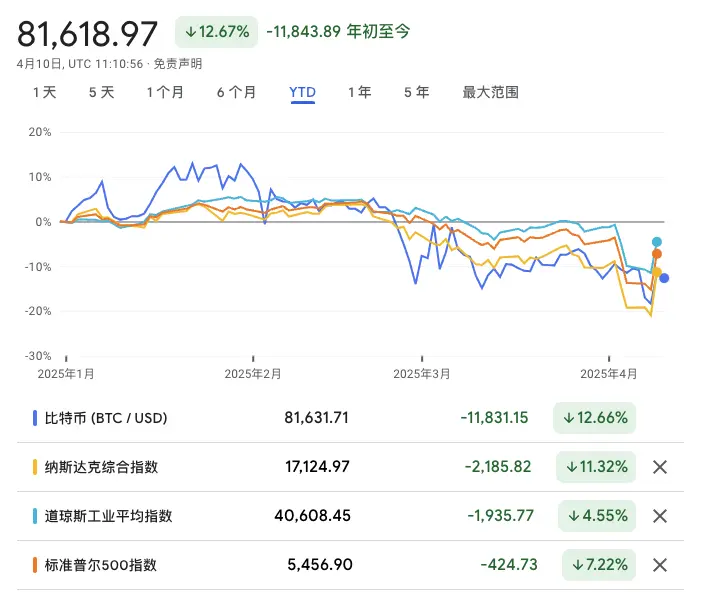Switch to the 1 年 range
Screen dimensions: 702x597
pyautogui.click(x=360, y=92)
